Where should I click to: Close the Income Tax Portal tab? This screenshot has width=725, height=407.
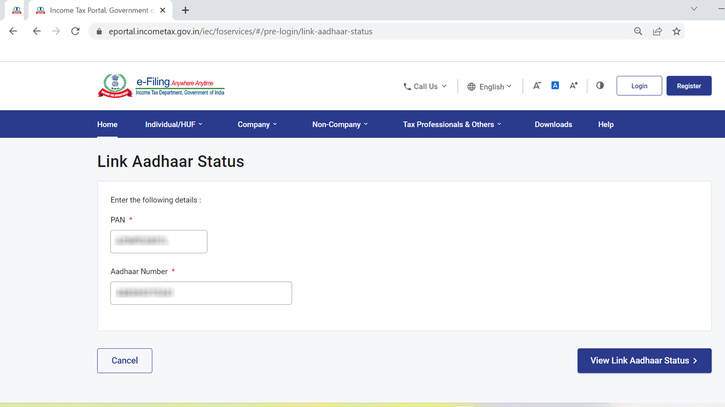coord(162,10)
